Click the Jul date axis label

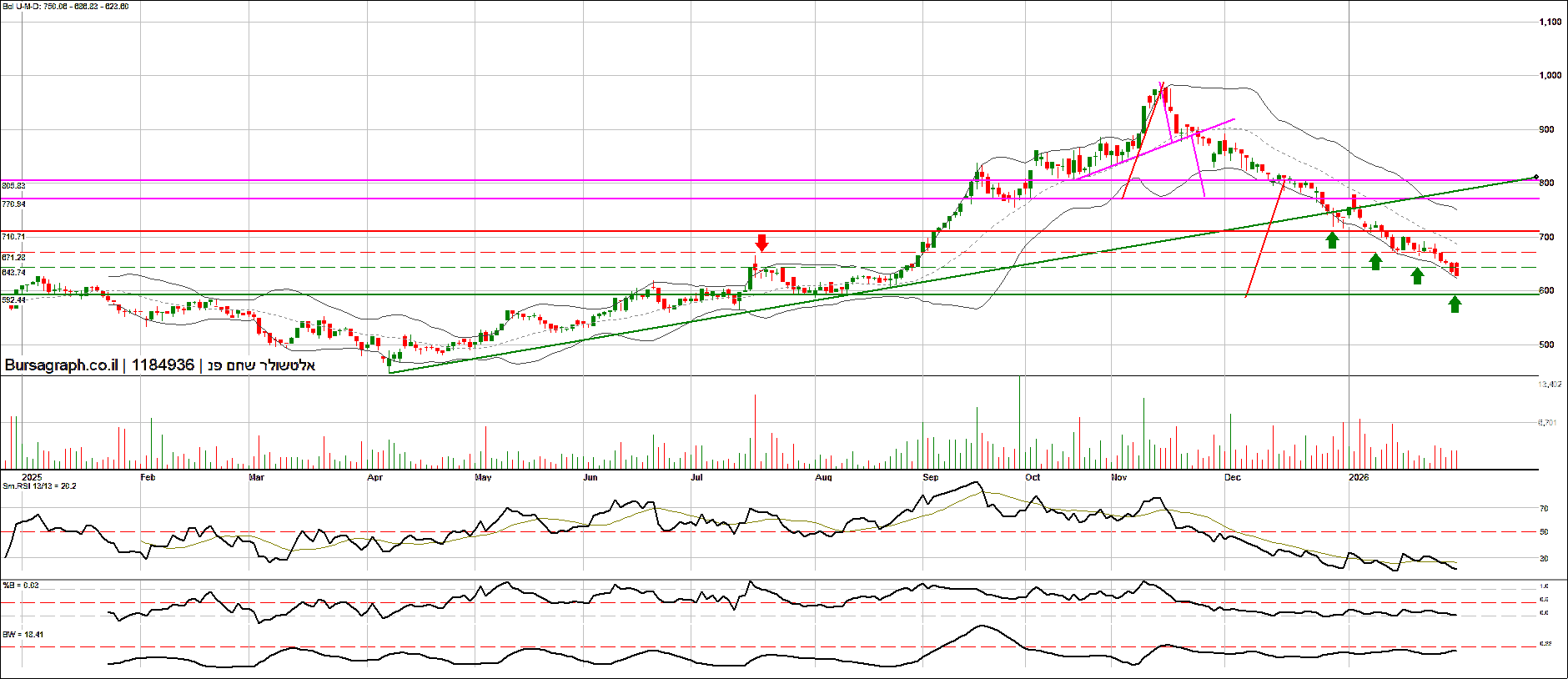pyautogui.click(x=696, y=477)
